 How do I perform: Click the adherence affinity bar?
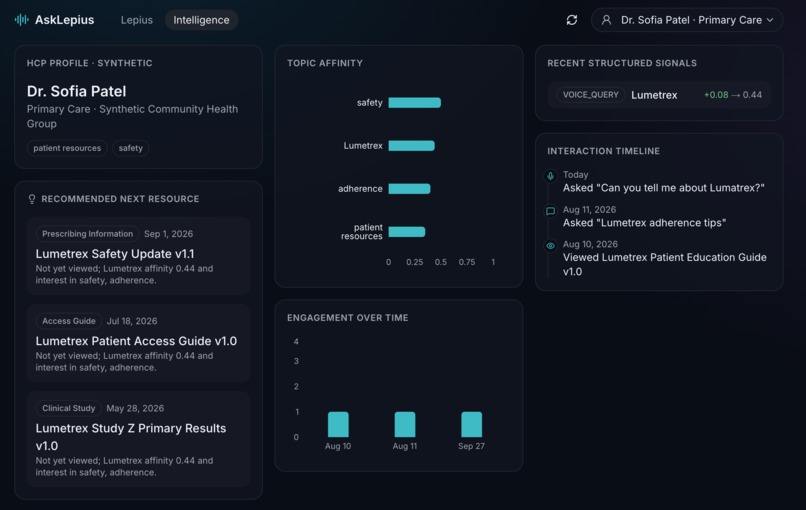pyautogui.click(x=410, y=189)
